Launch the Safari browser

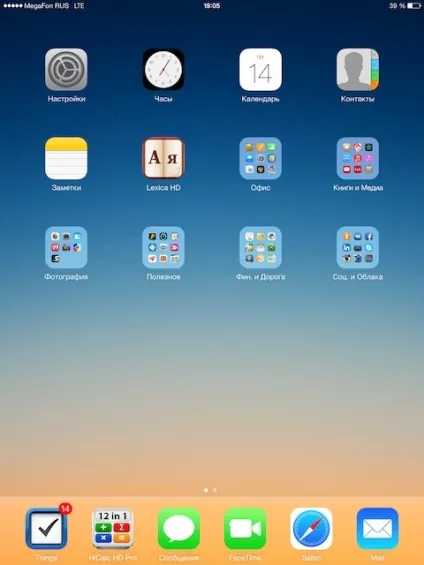click(311, 529)
